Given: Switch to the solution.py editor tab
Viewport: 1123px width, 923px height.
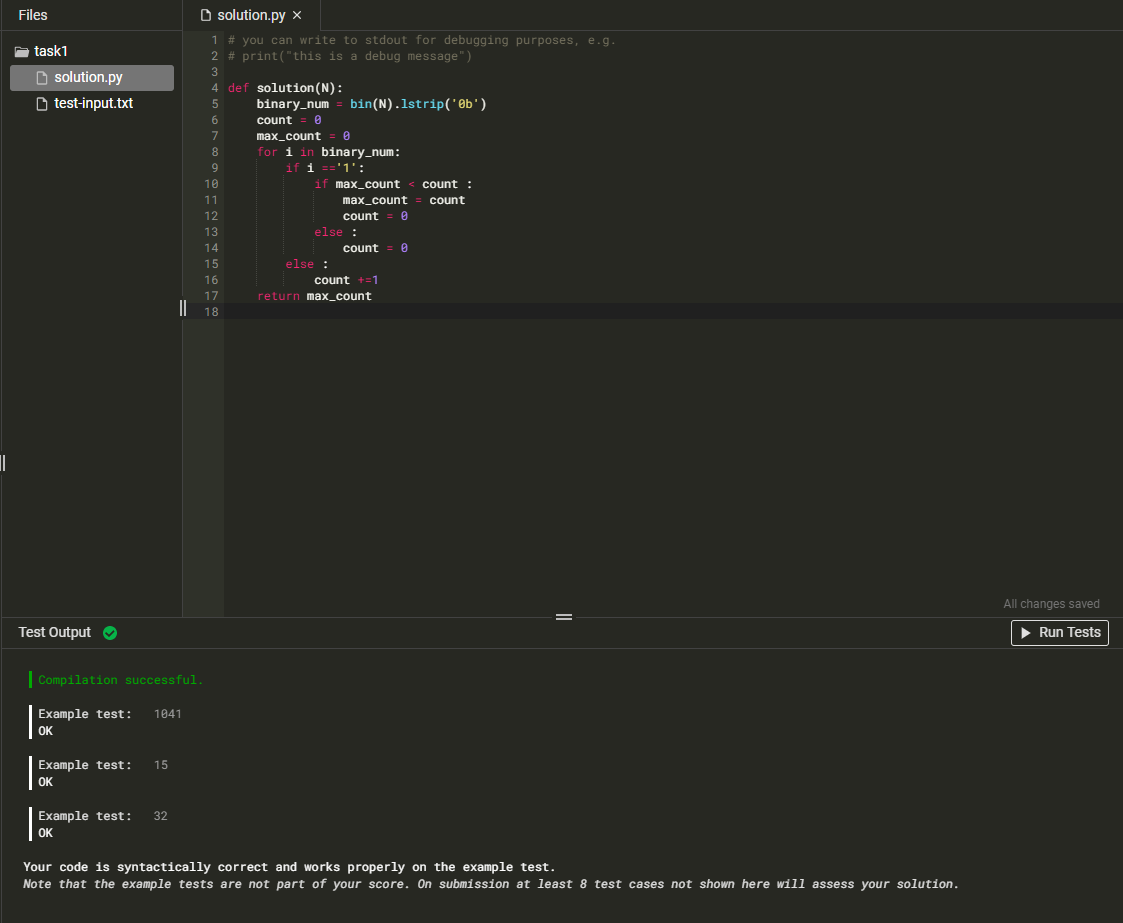Looking at the screenshot, I should pos(249,15).
